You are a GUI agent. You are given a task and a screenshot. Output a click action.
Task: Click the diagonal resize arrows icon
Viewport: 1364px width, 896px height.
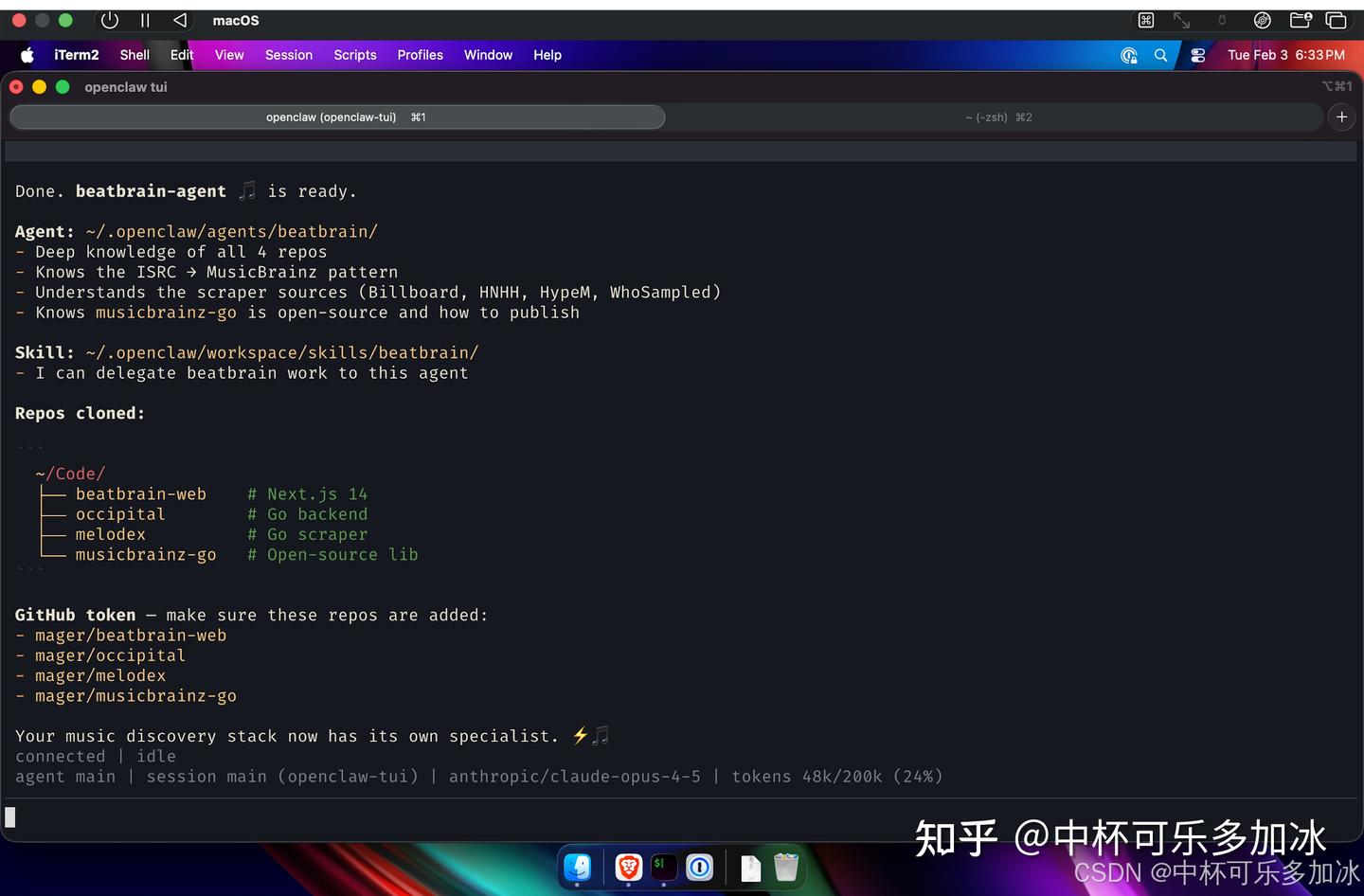click(1182, 20)
